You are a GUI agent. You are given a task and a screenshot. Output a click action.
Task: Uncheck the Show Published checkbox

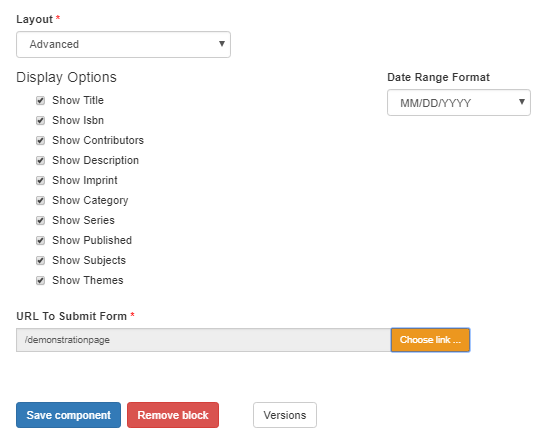[x=40, y=241]
